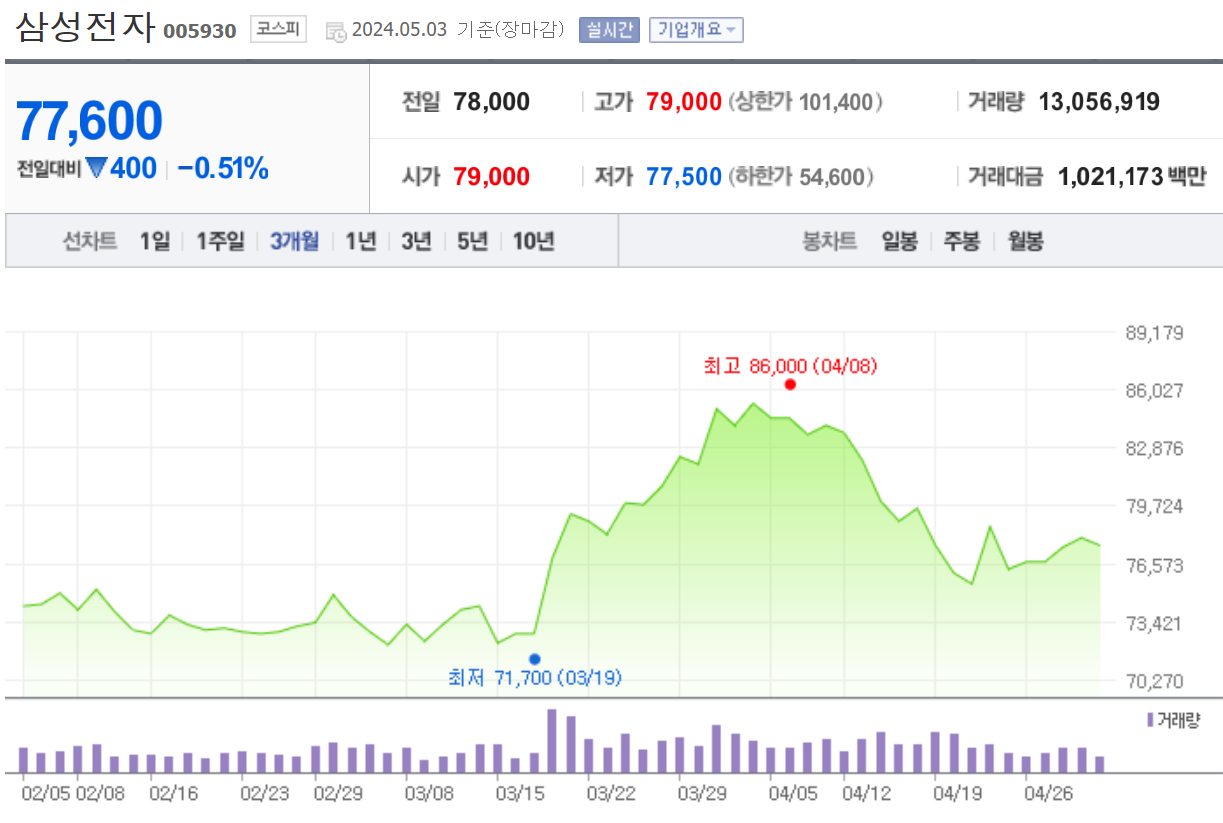Screen dimensions: 1223x823
Task: Click the 거래대금 value 1,021,173
Action: pyautogui.click(x=1109, y=177)
